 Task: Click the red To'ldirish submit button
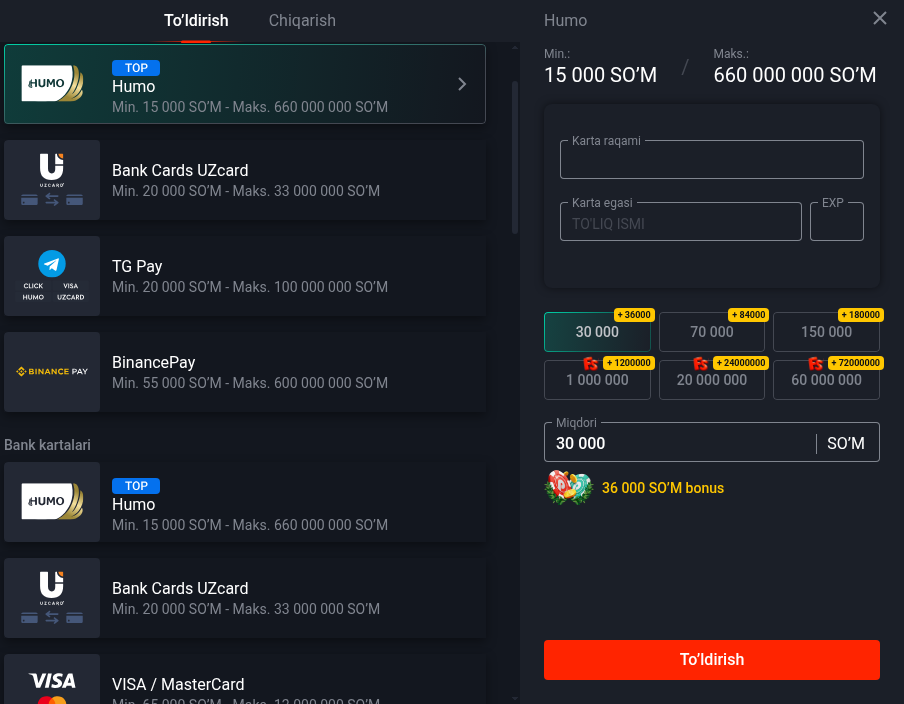pyautogui.click(x=711, y=660)
